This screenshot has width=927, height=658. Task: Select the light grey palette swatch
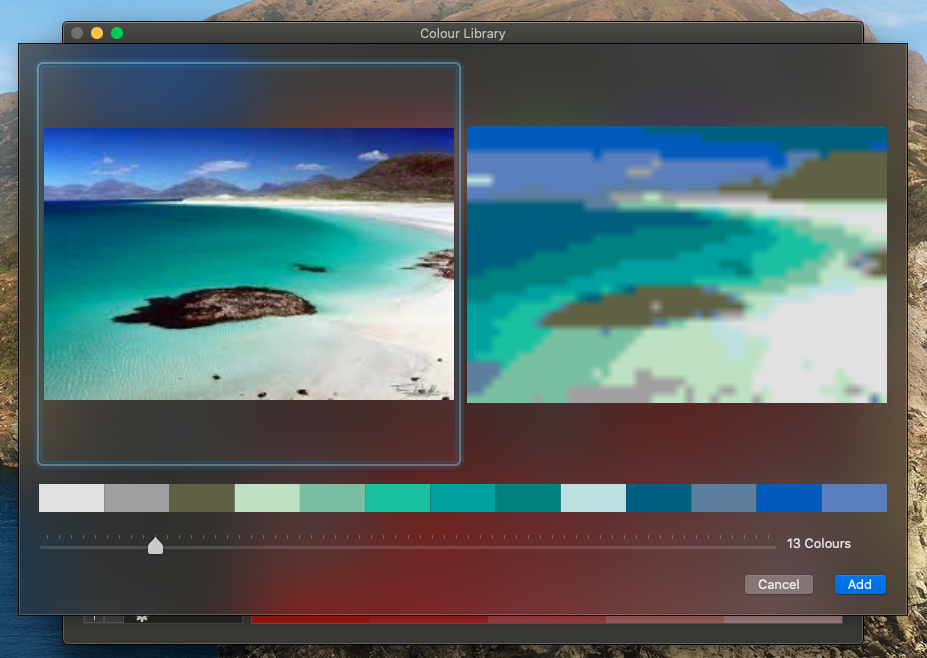click(72, 498)
